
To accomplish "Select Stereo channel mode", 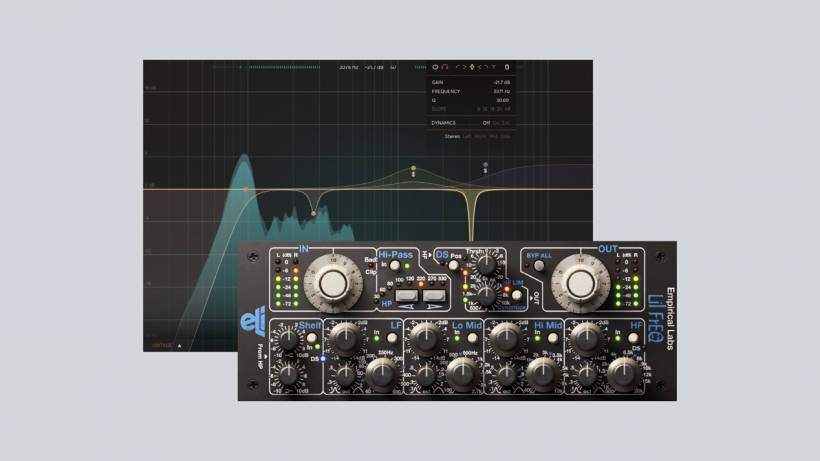I will coord(452,136).
